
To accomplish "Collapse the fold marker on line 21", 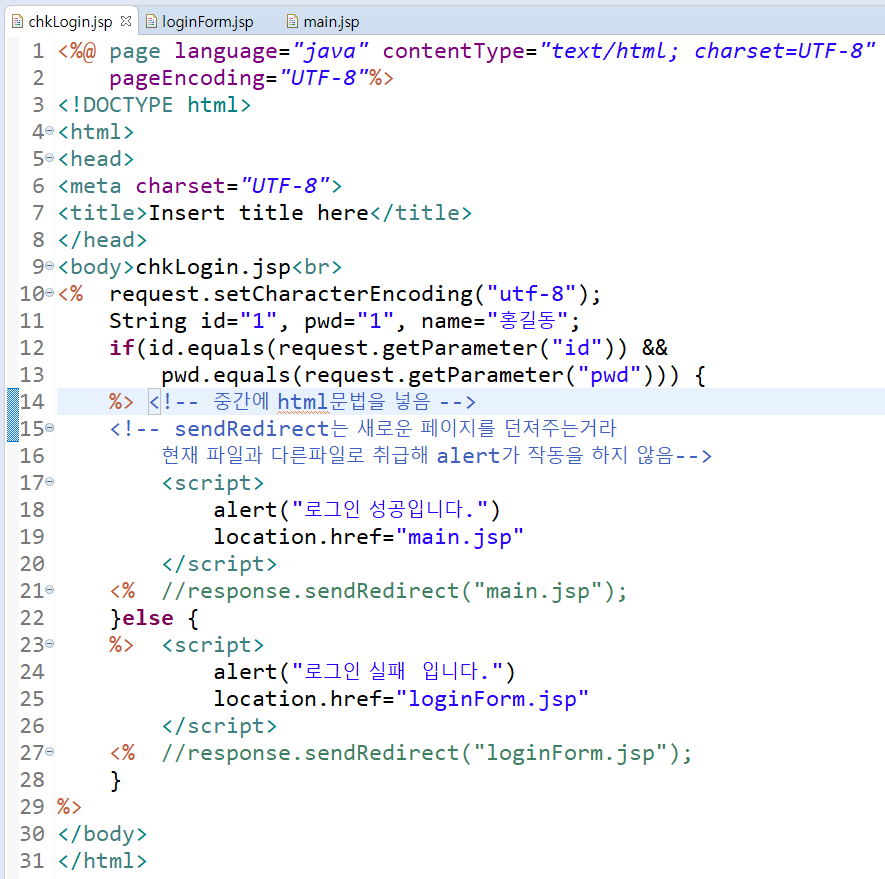I will [50, 590].
